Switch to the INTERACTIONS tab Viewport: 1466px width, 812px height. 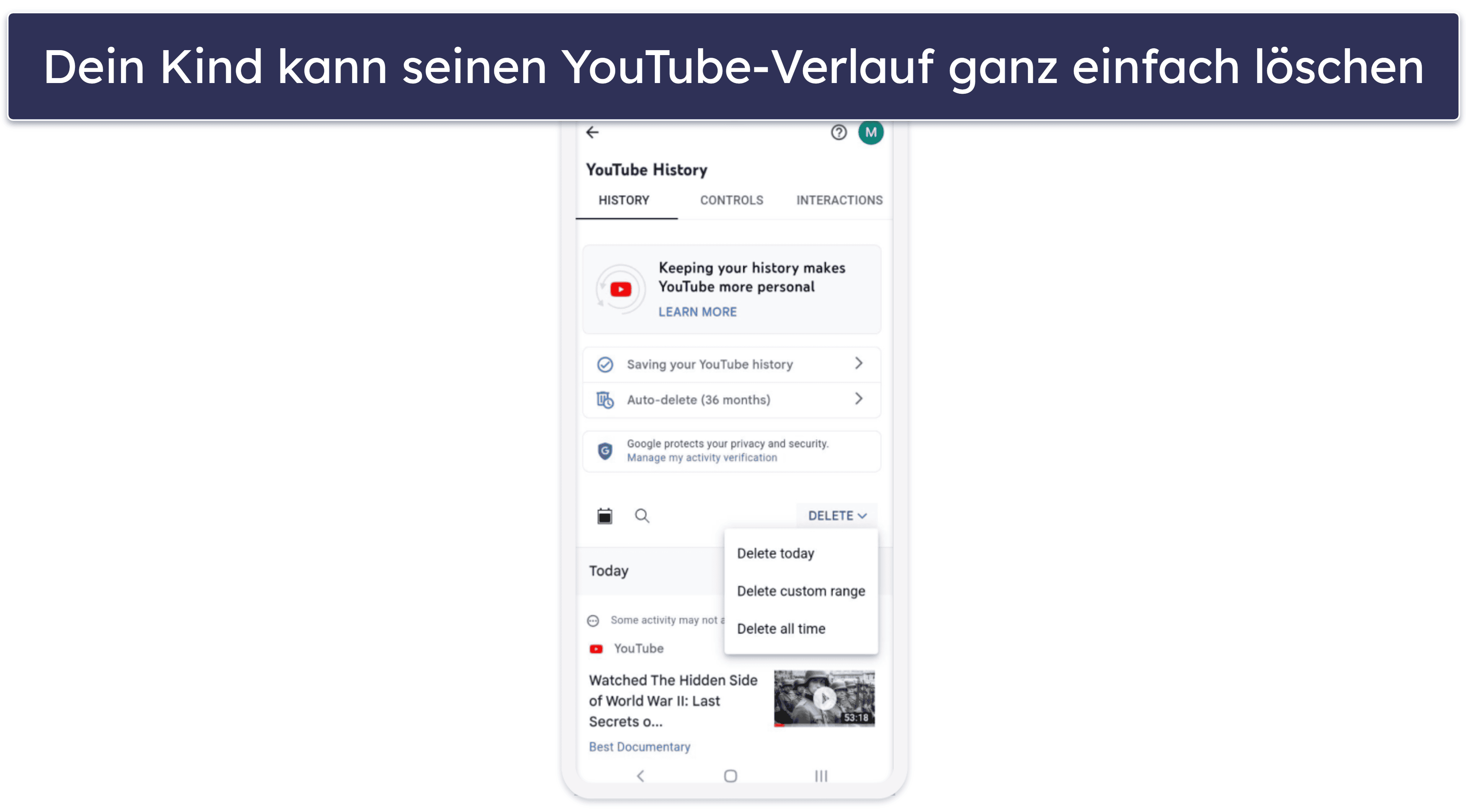[x=839, y=200]
